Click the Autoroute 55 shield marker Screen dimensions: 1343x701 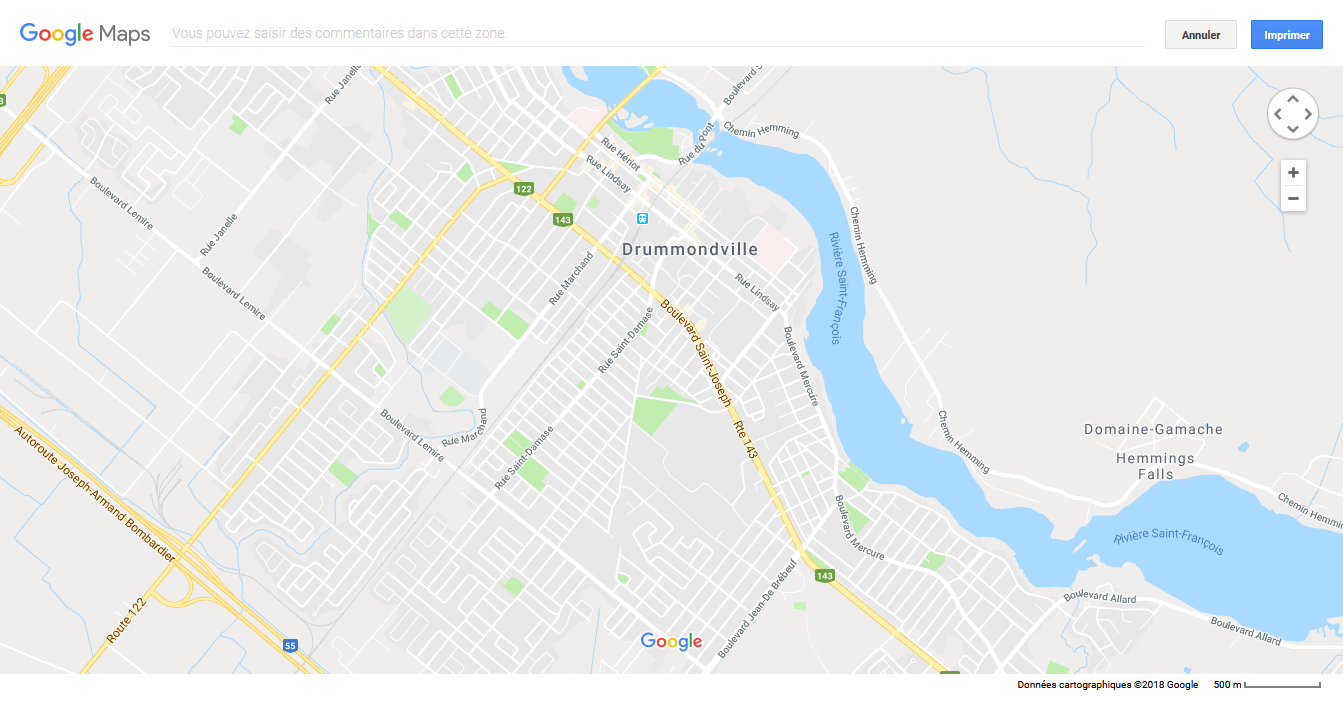point(290,645)
